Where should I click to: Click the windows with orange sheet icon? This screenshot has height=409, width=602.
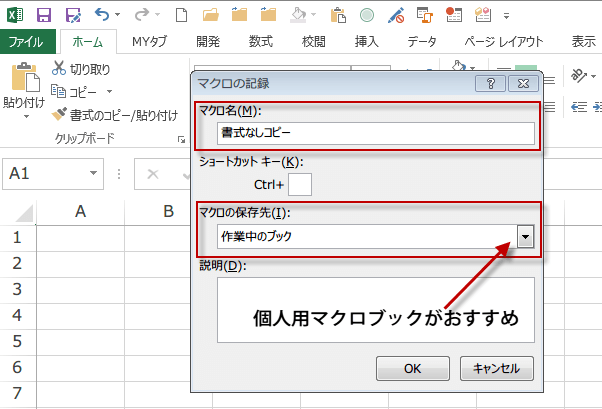point(425,15)
